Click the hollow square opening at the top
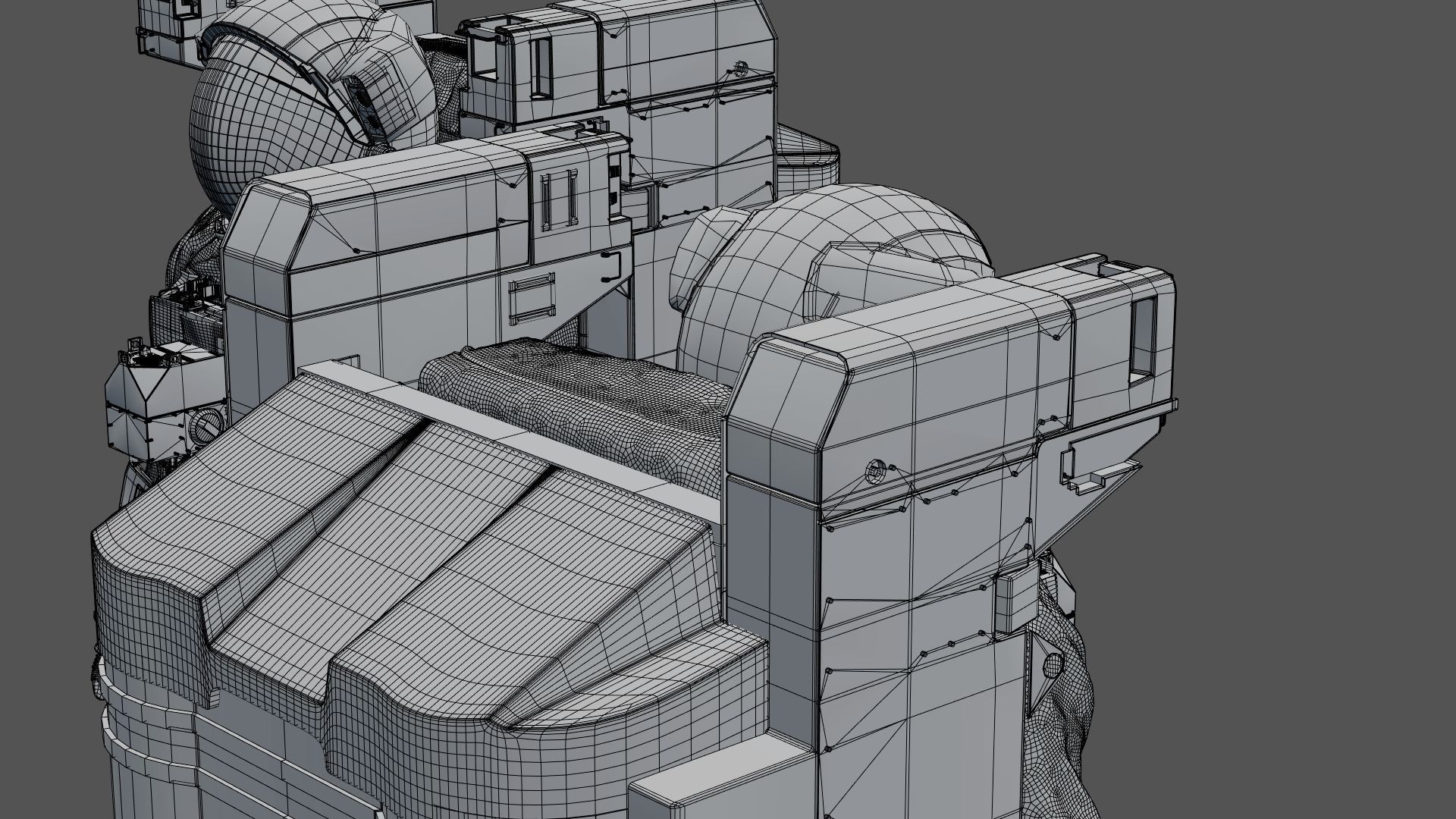 pos(485,57)
